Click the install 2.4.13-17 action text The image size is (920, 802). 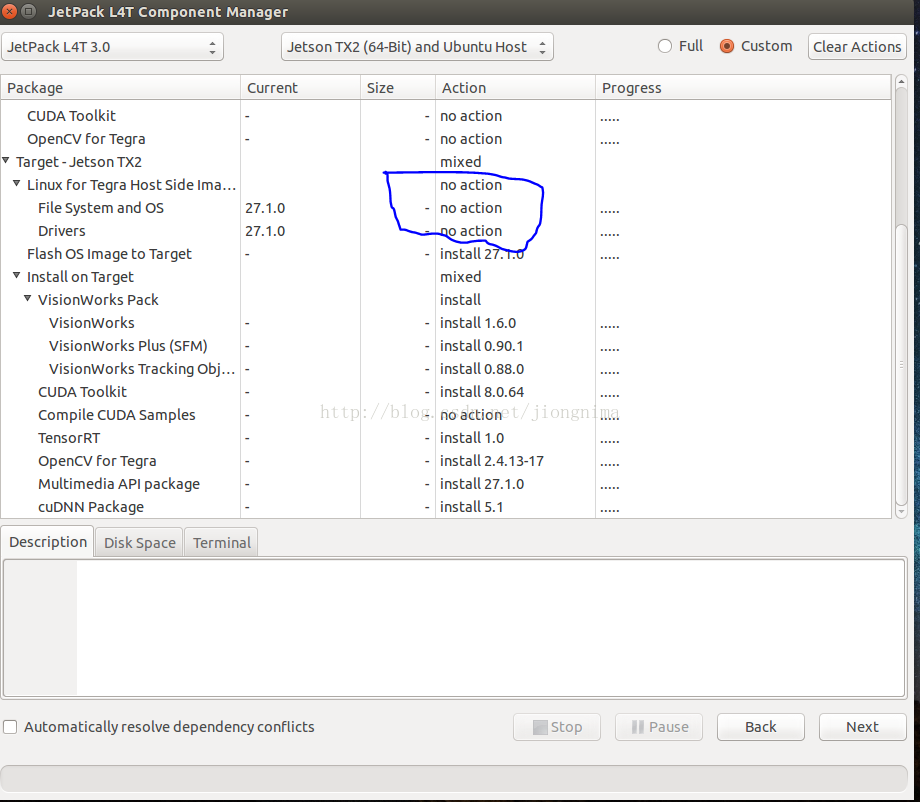click(x=492, y=461)
